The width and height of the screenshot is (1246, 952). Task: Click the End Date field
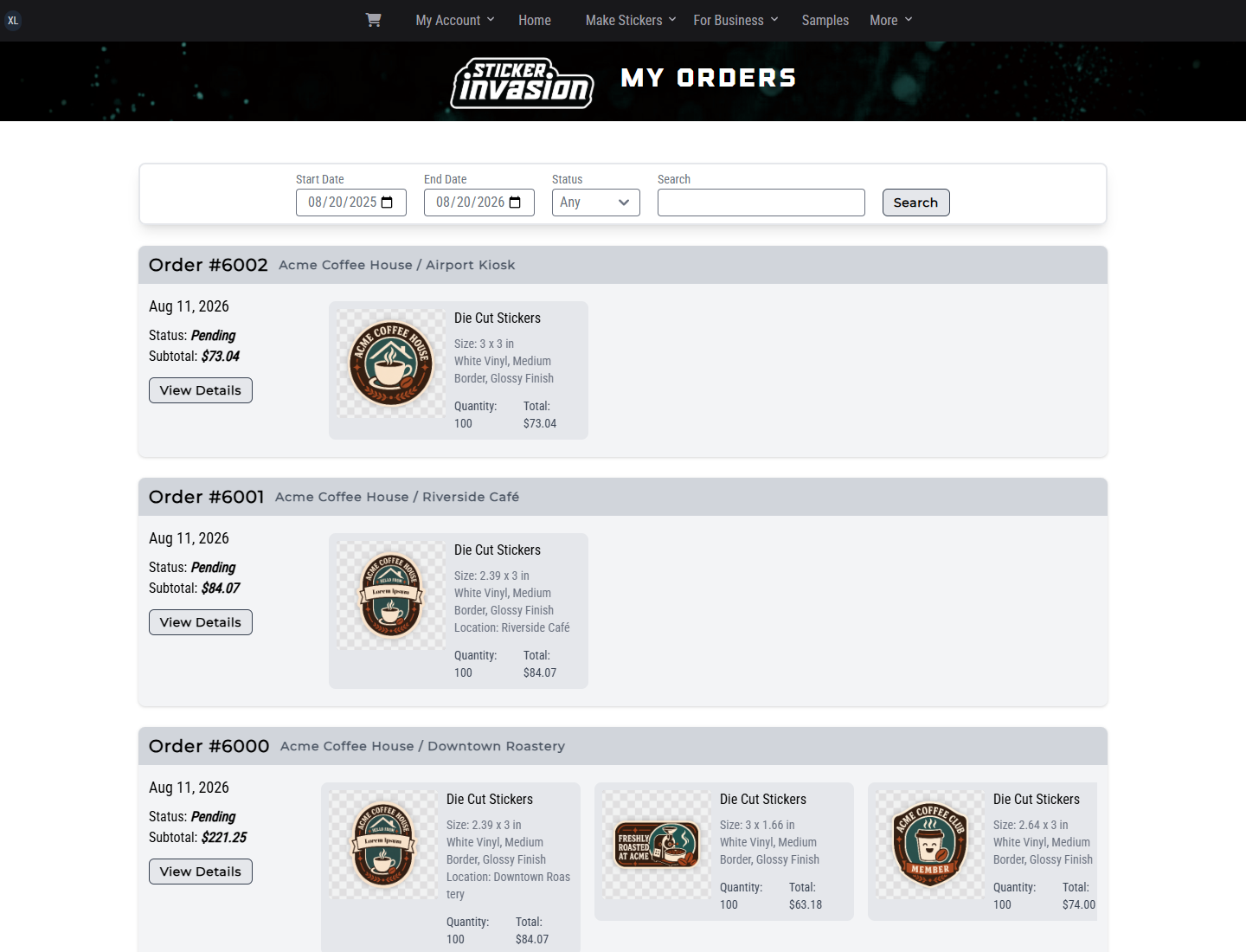pos(479,203)
